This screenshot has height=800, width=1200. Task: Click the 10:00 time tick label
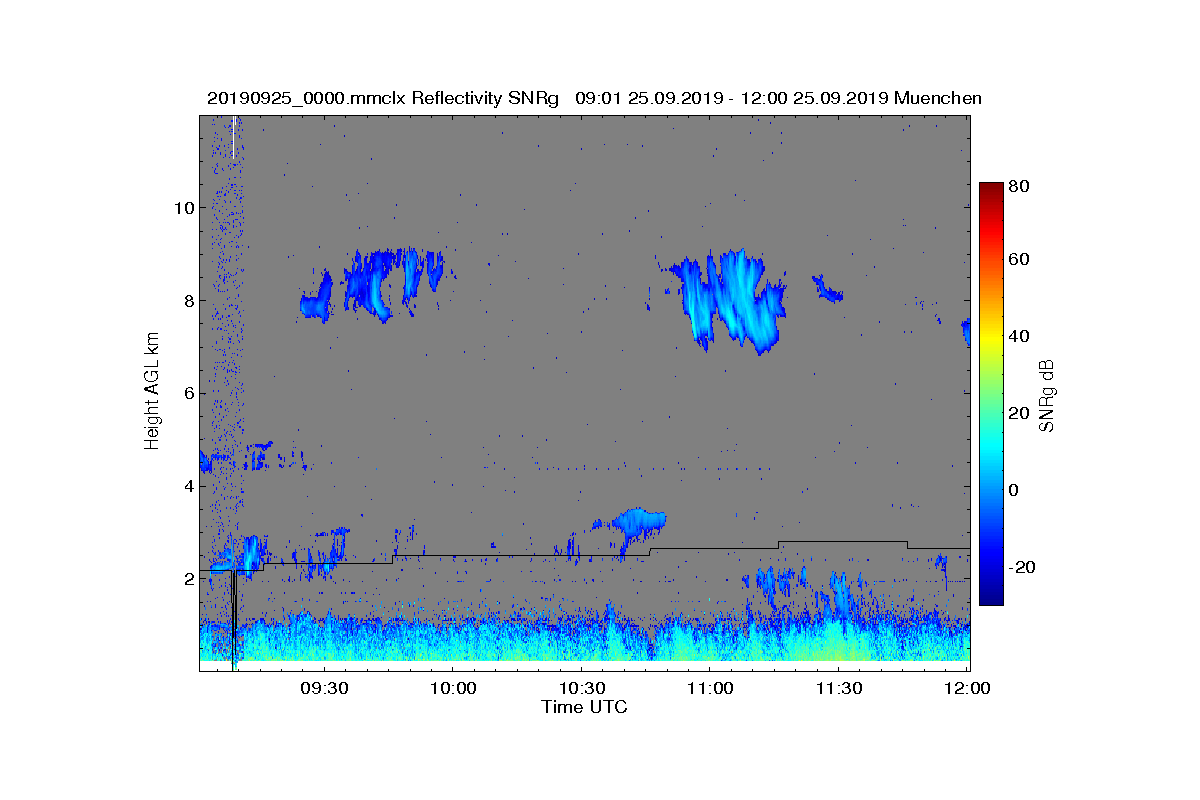pyautogui.click(x=453, y=688)
